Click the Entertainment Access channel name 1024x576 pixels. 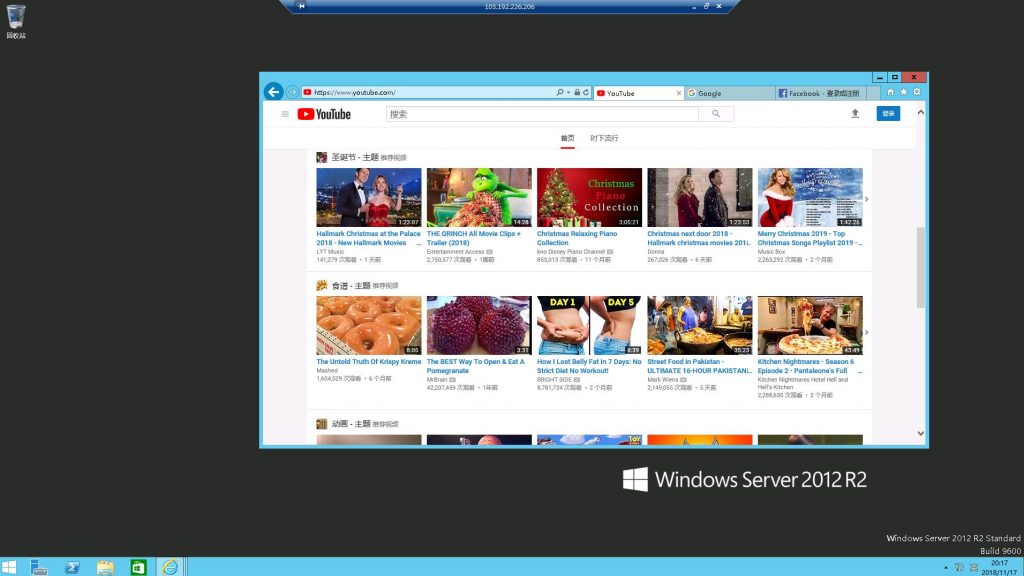click(455, 251)
